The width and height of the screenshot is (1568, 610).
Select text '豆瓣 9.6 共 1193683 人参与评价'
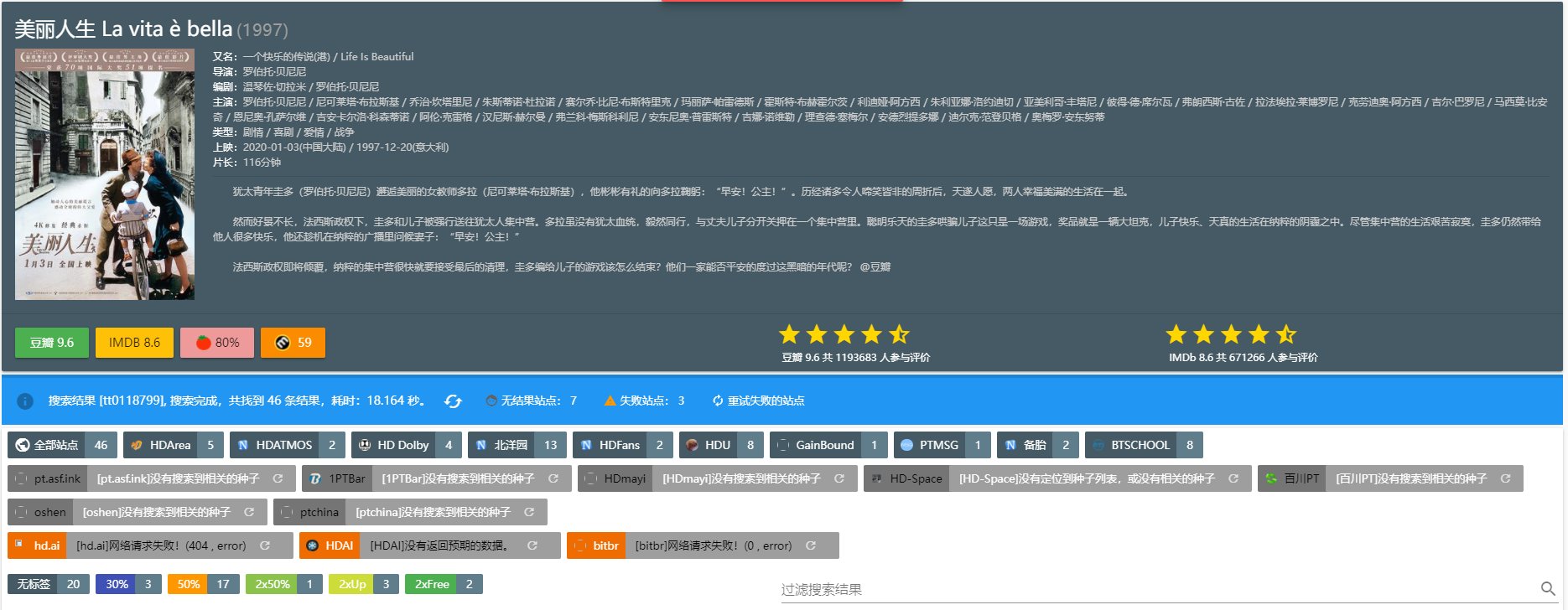[x=855, y=357]
